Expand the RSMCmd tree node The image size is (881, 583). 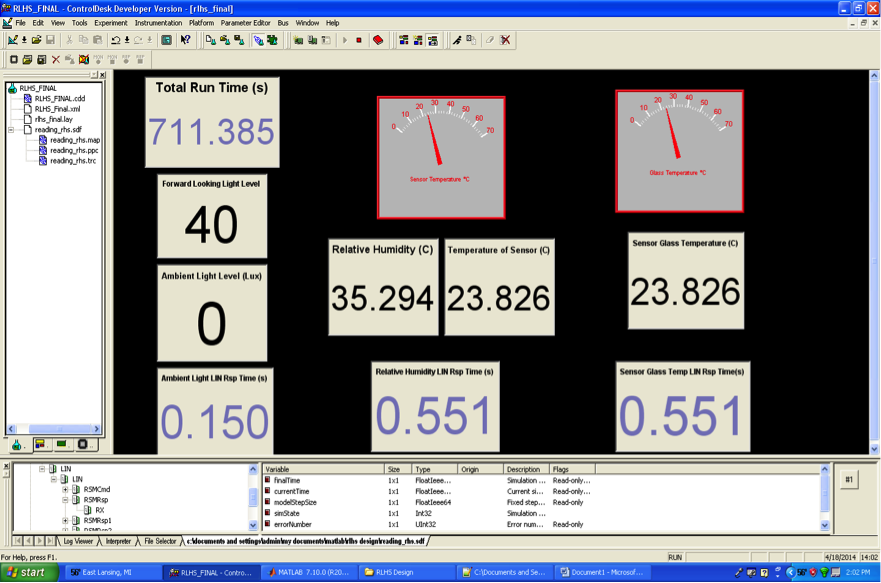[x=65, y=489]
